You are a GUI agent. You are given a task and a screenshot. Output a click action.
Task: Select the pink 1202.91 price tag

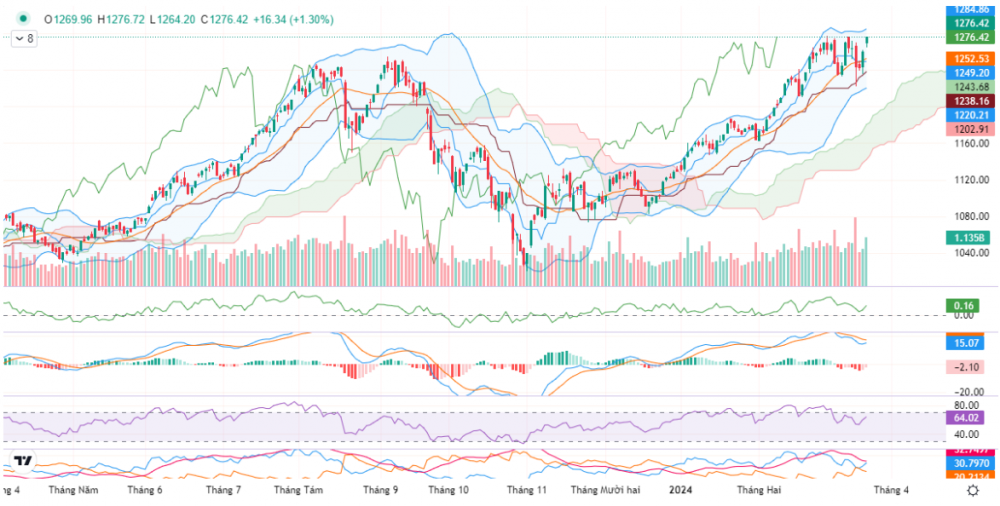point(970,129)
